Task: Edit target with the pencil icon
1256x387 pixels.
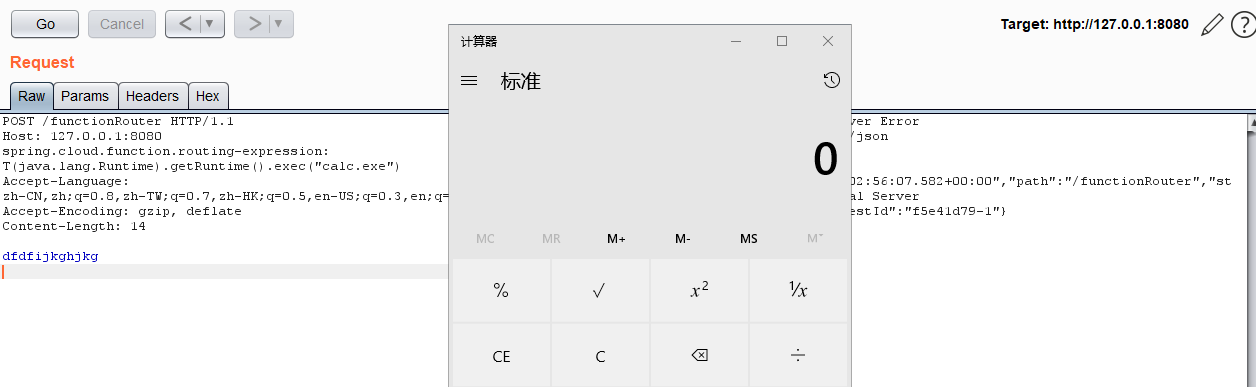Action: pyautogui.click(x=1211, y=24)
